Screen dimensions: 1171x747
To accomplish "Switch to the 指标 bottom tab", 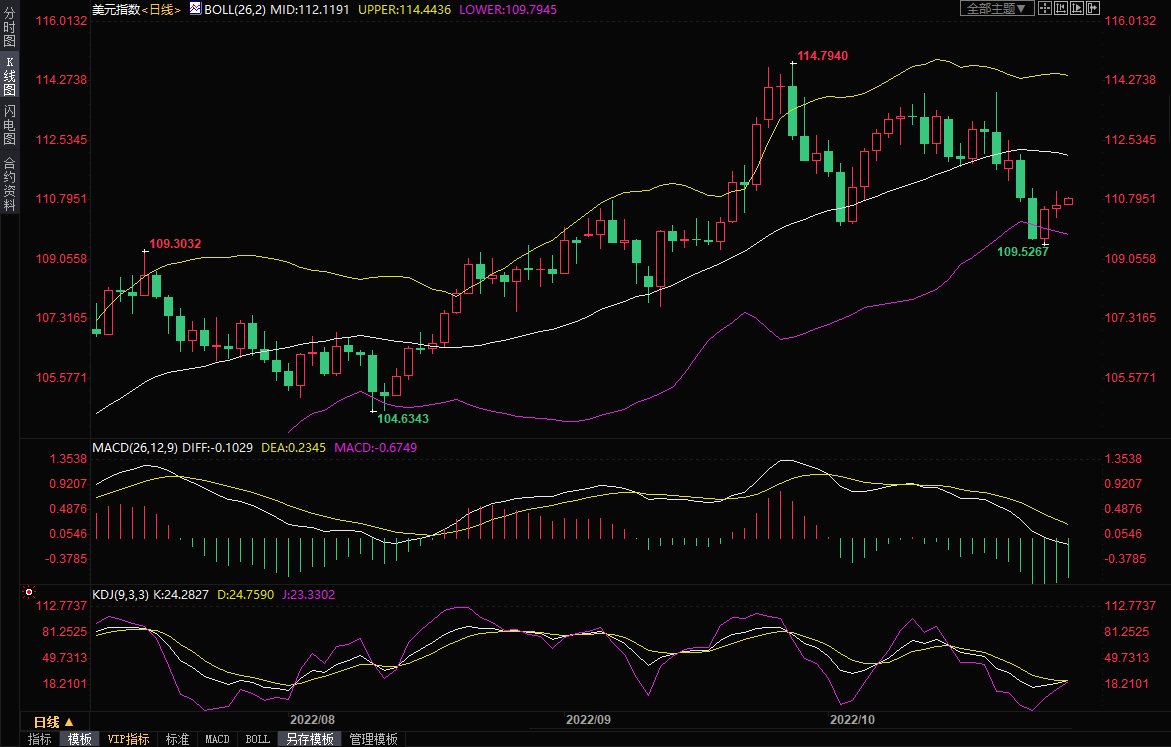I will [x=40, y=739].
